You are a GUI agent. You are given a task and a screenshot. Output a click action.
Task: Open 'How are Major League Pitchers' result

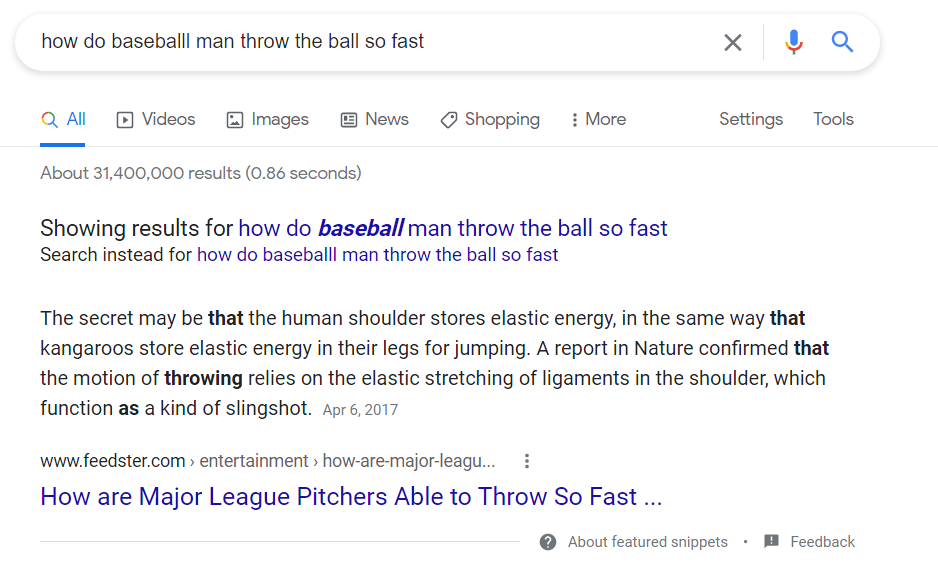click(x=351, y=497)
